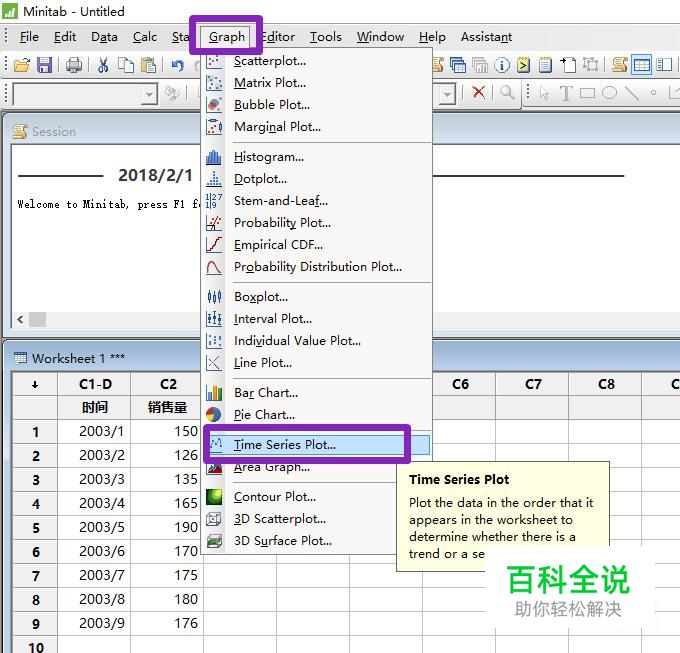
Task: Choose Pie Chart menu entry
Action: pos(317,415)
